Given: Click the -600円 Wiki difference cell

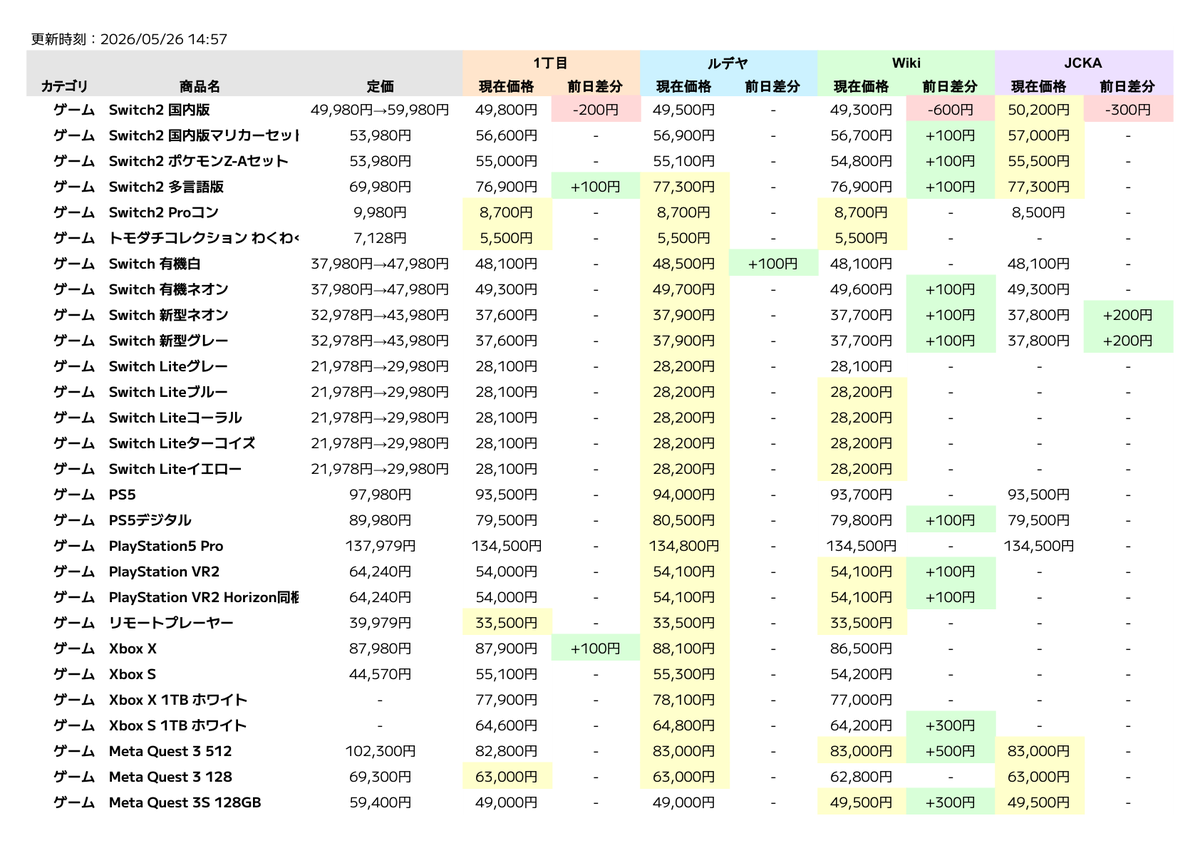Looking at the screenshot, I should click(x=950, y=110).
